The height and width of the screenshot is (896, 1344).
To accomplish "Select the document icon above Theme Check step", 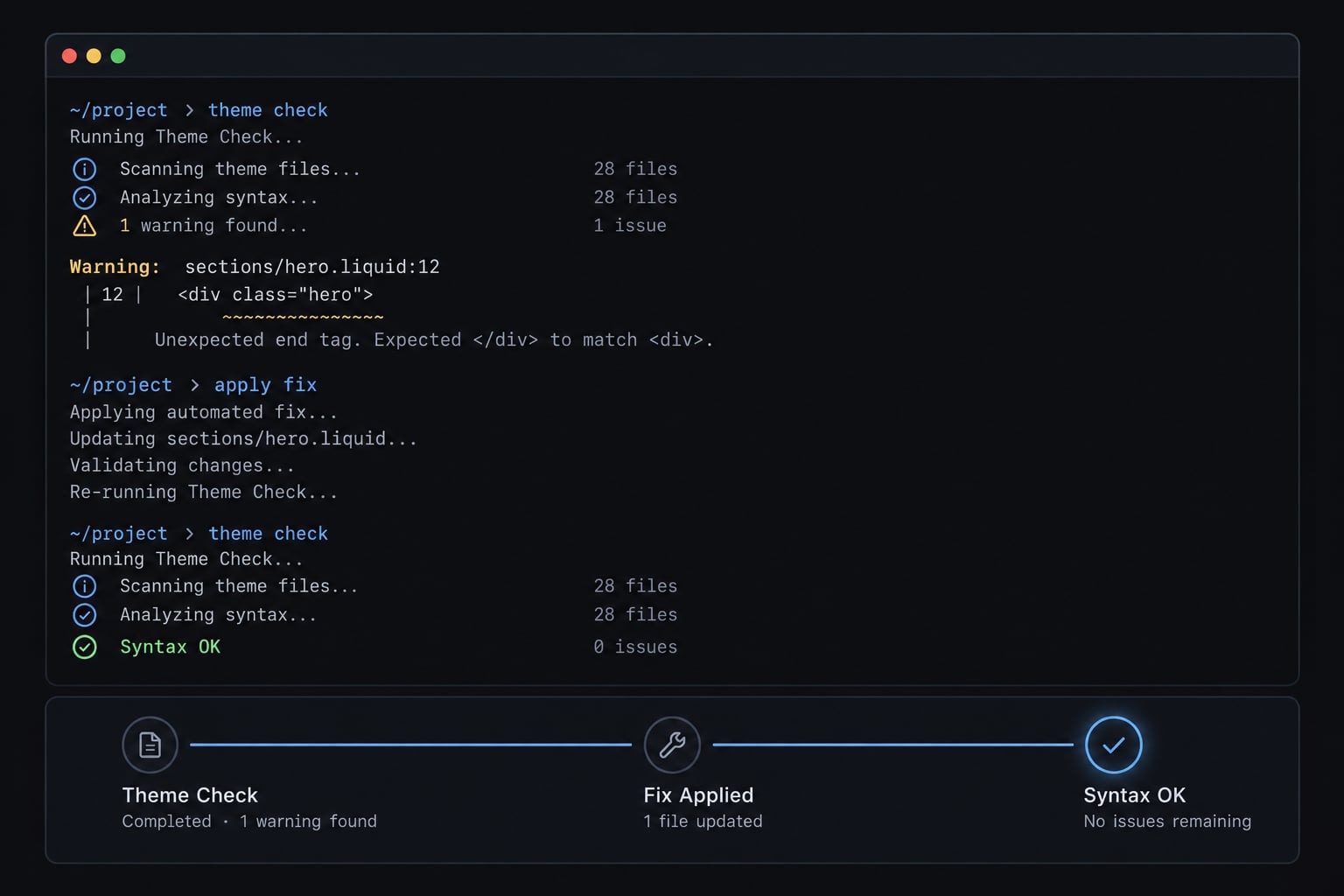I will coord(150,745).
